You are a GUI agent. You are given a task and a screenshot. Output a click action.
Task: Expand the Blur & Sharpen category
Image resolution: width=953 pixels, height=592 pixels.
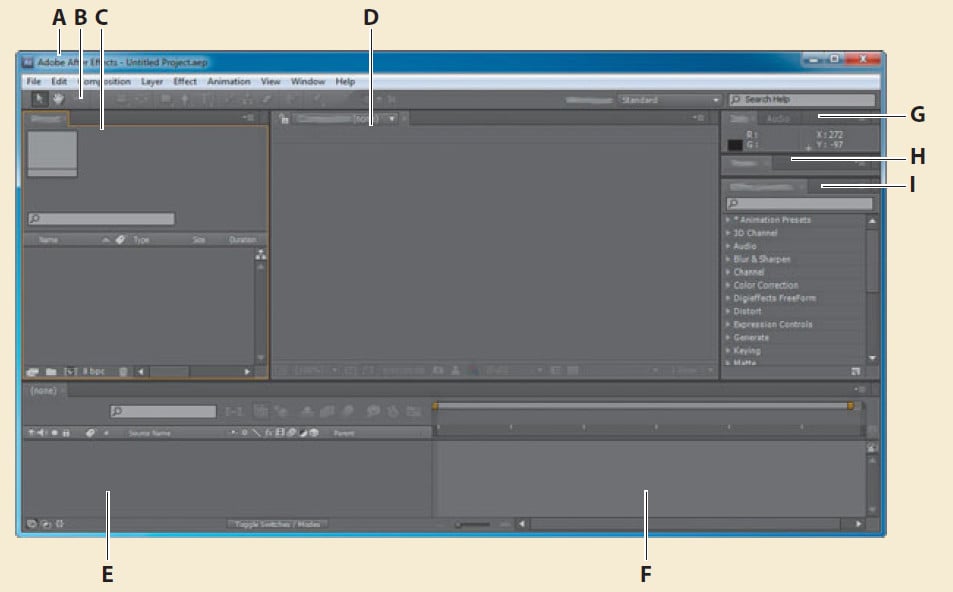tap(728, 259)
